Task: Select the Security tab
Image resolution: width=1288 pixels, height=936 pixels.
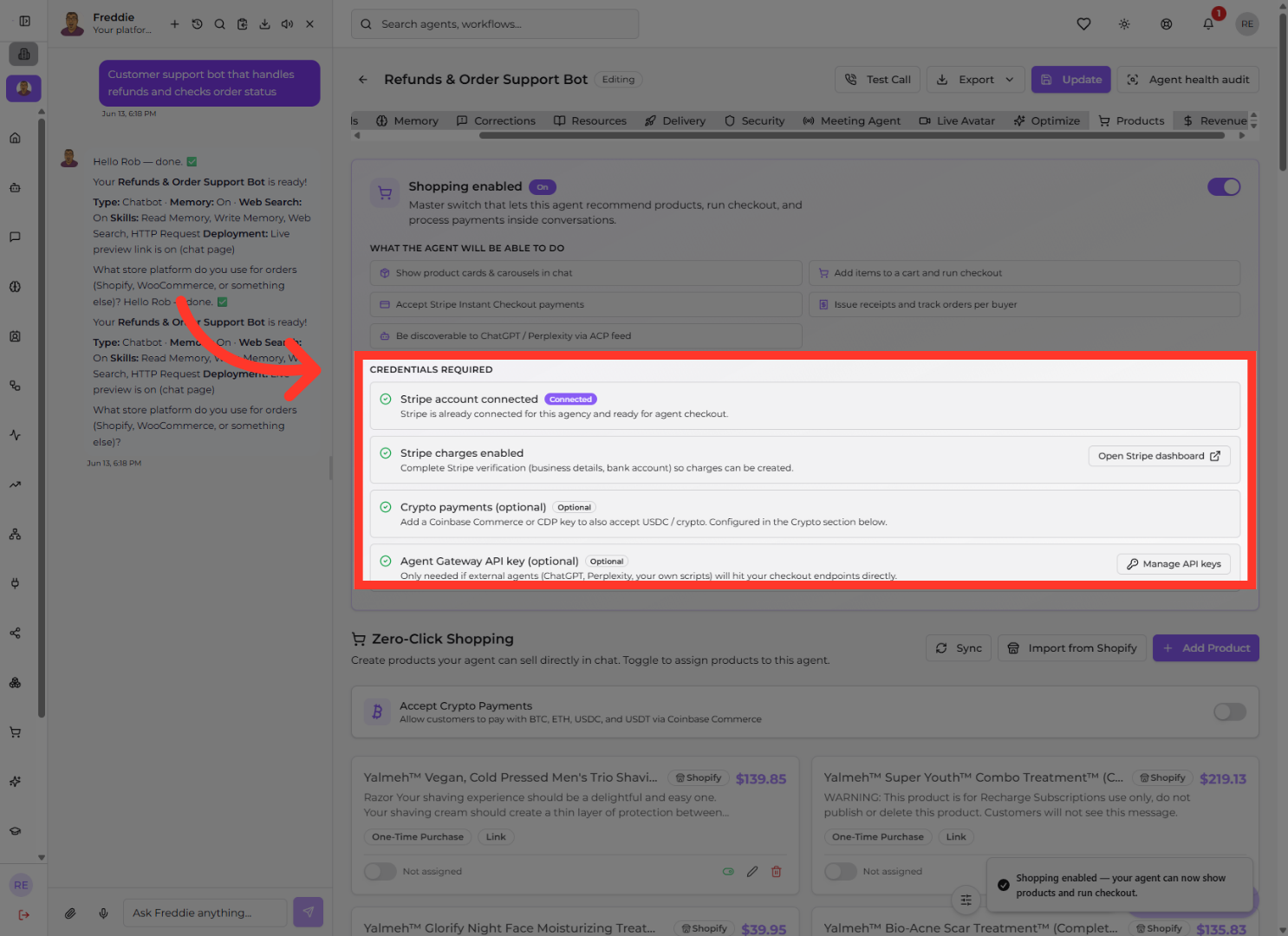Action: pos(755,121)
